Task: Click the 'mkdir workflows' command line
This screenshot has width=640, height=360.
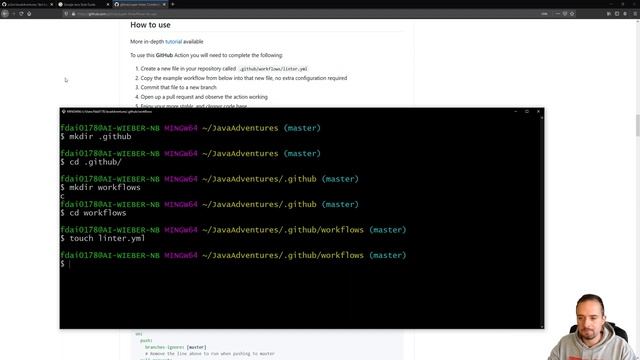Action: [x=100, y=187]
